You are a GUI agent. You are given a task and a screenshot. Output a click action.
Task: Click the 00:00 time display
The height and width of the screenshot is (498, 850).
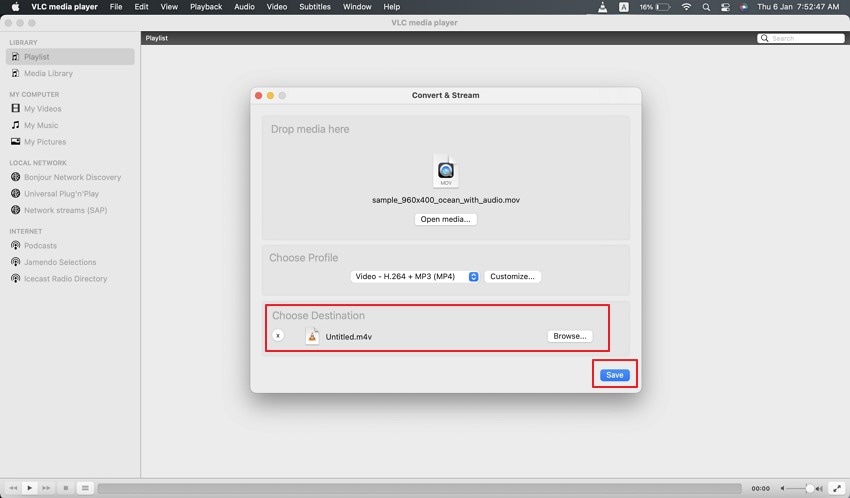tap(761, 489)
